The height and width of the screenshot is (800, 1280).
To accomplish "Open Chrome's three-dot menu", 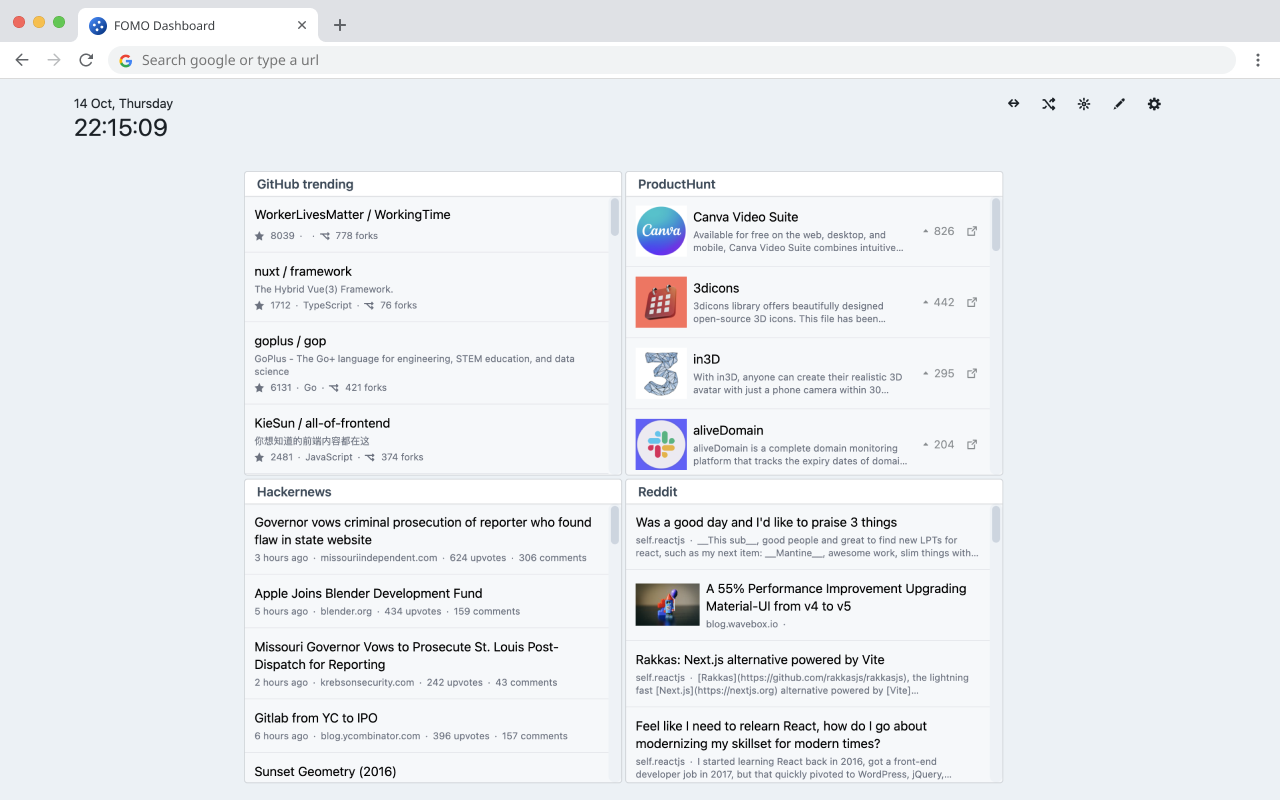I will (1258, 60).
